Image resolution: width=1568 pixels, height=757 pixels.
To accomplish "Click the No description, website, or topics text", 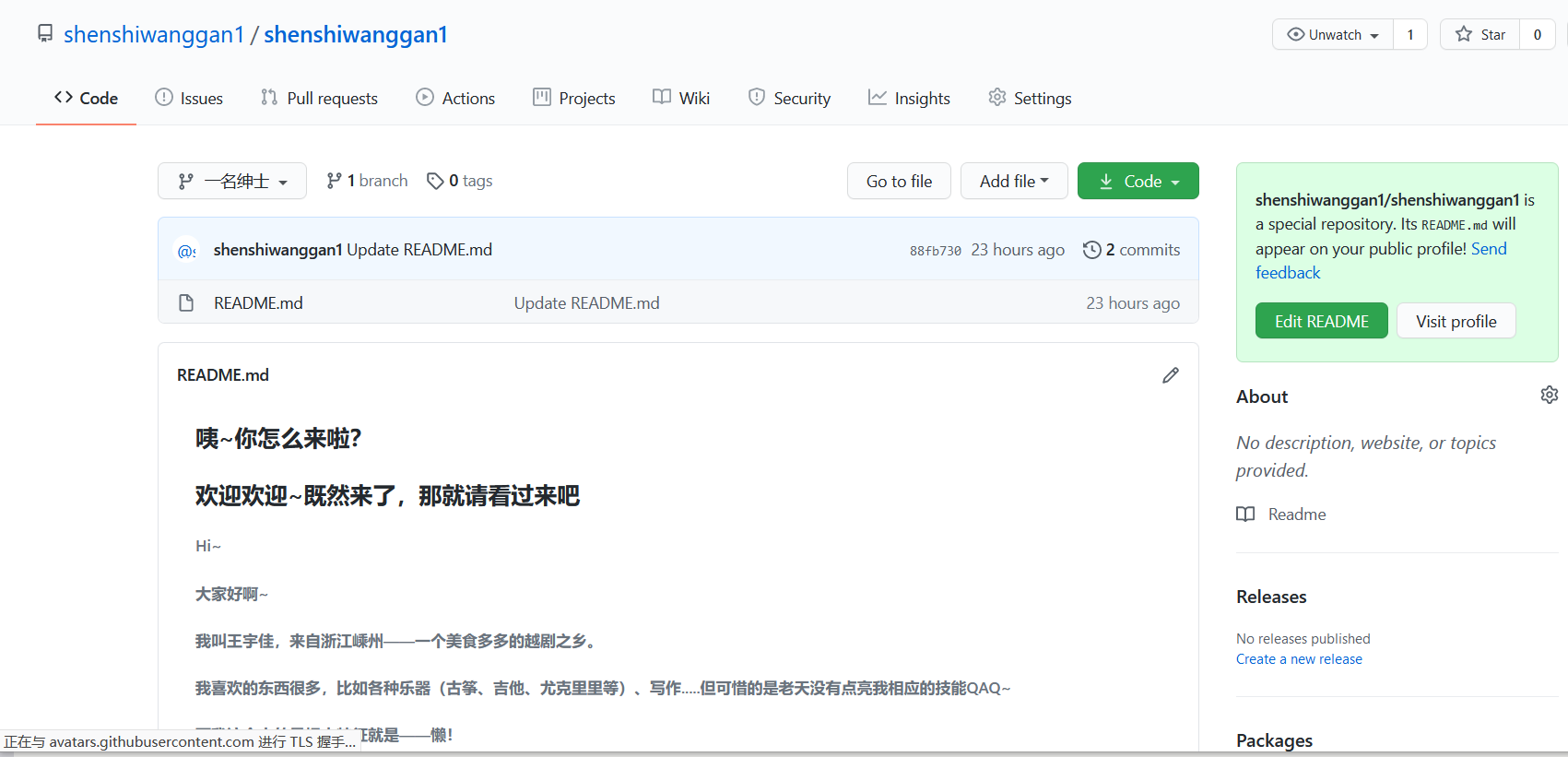I will 1366,456.
